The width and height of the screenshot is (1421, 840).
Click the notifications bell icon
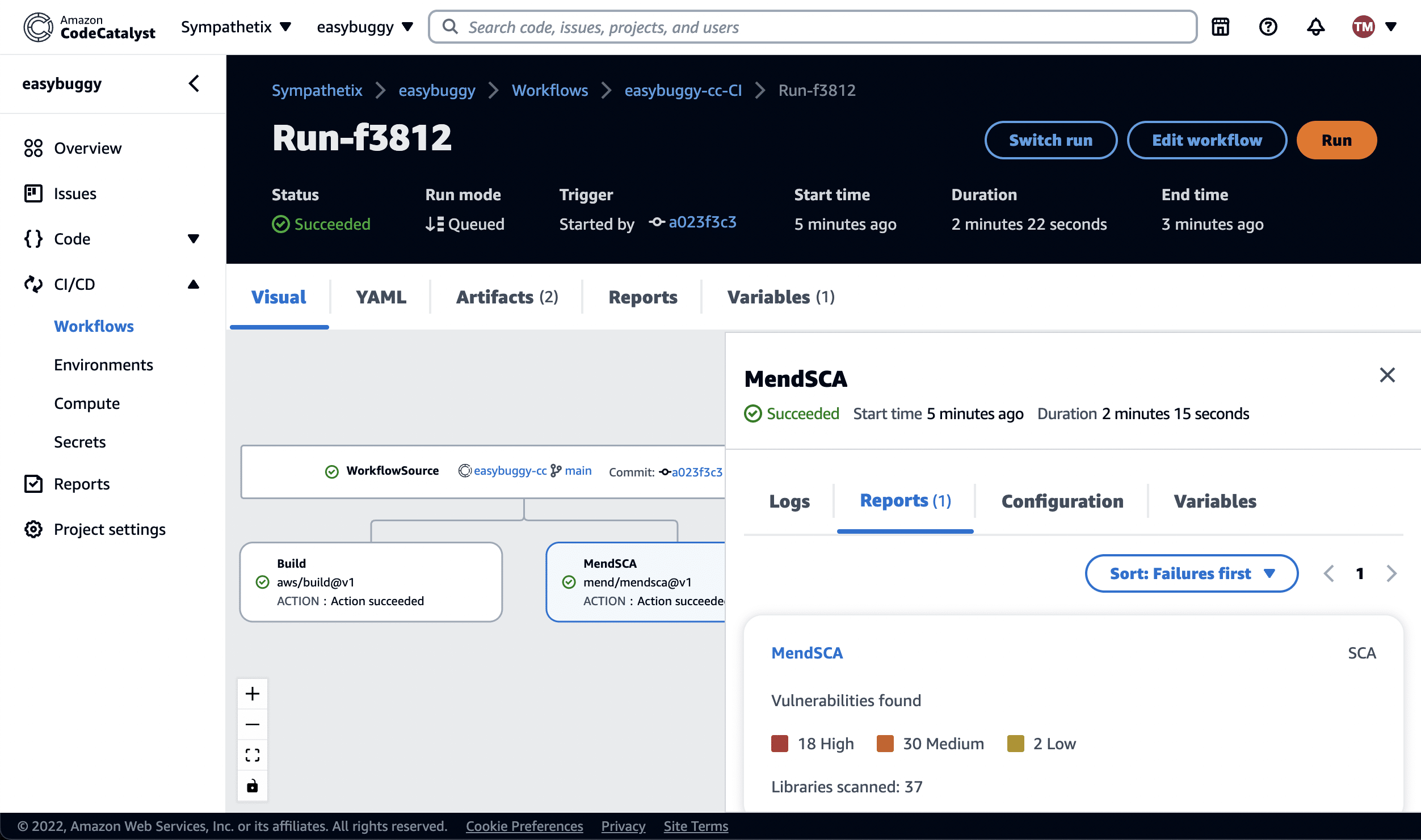click(1315, 27)
